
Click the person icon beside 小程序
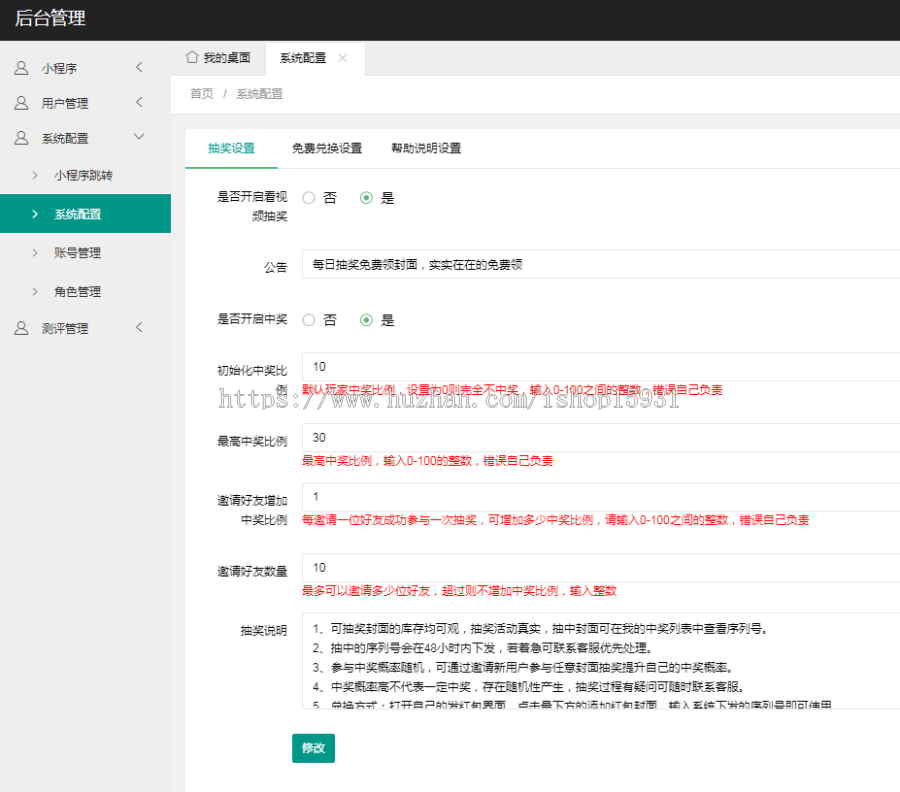[x=21, y=68]
